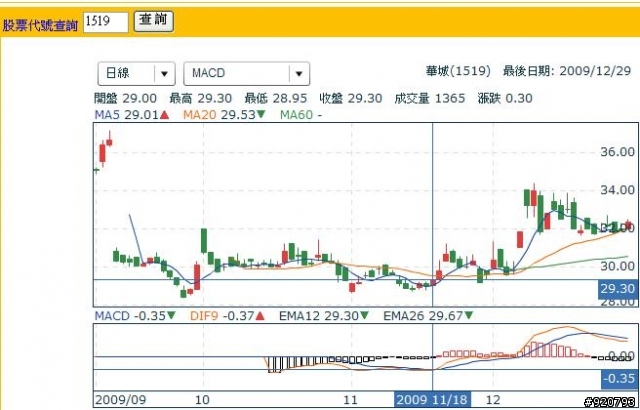
Task: Click the 30.00 price axis label
Action: 618,266
